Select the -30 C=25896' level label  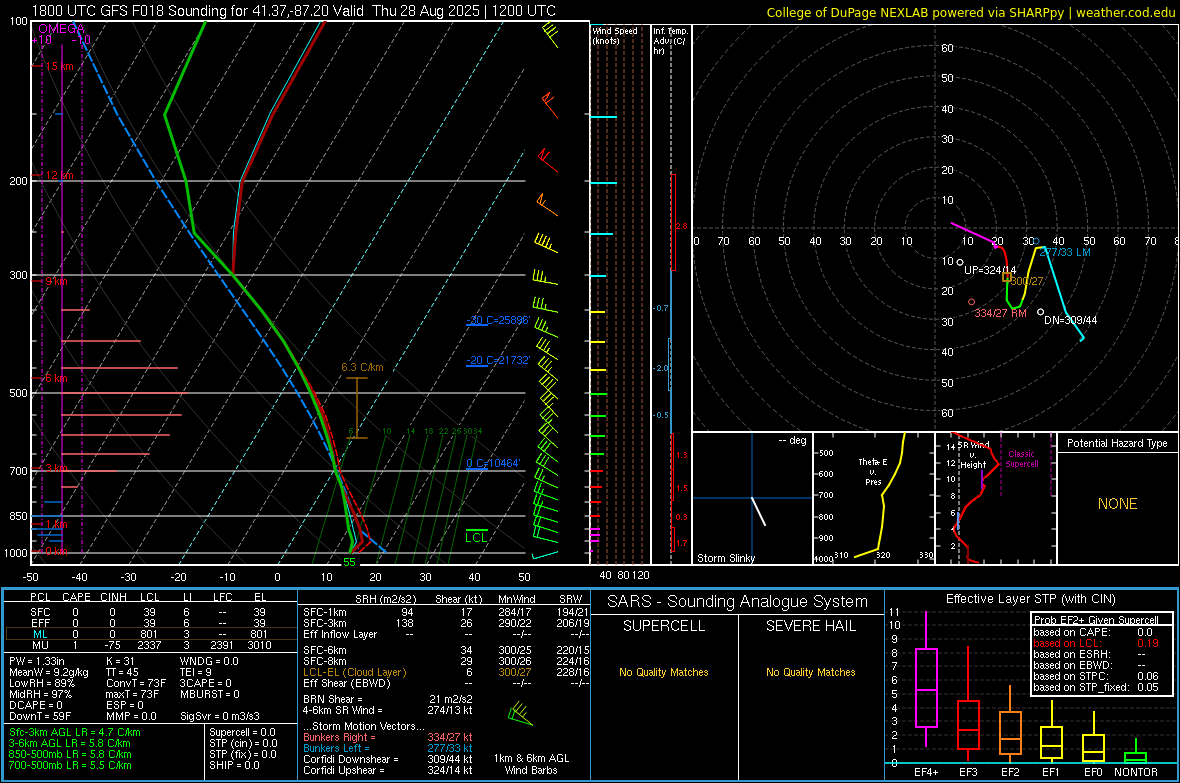coord(498,320)
